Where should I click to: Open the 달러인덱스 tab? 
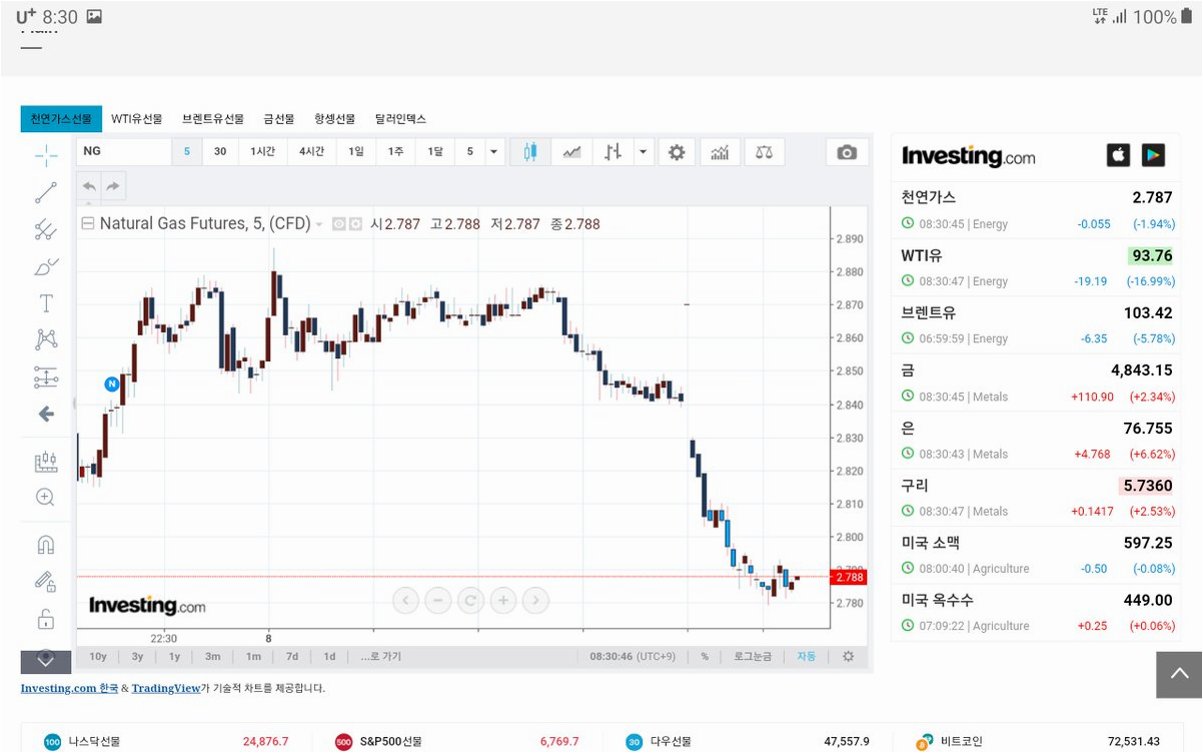click(x=401, y=119)
